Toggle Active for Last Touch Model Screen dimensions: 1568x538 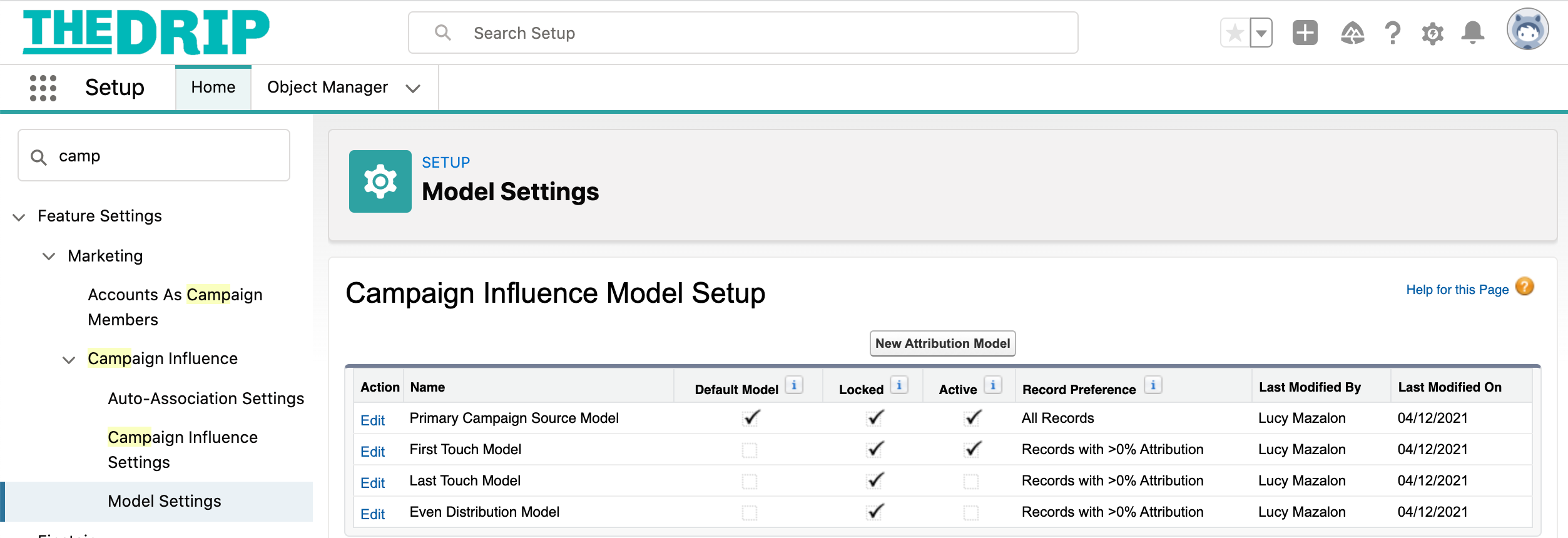[971, 481]
